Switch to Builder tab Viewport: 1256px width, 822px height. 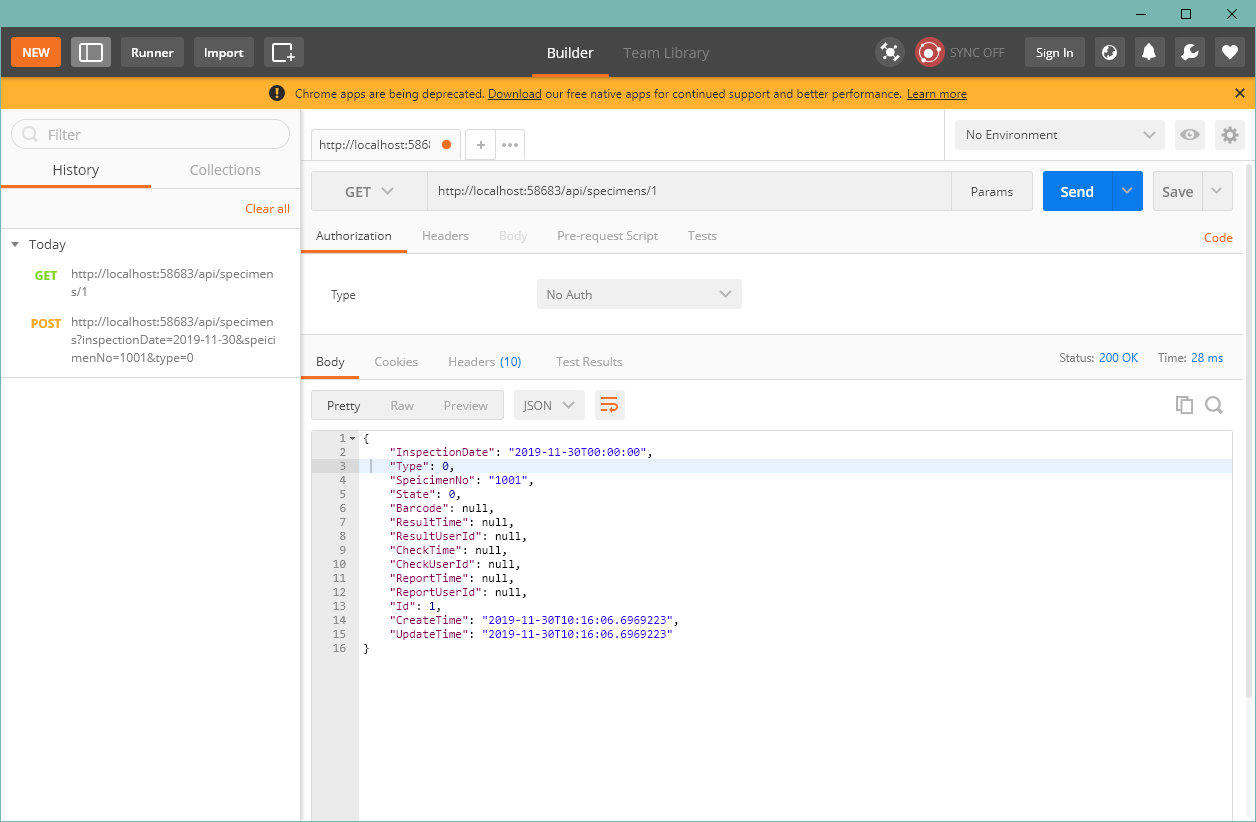pyautogui.click(x=570, y=53)
